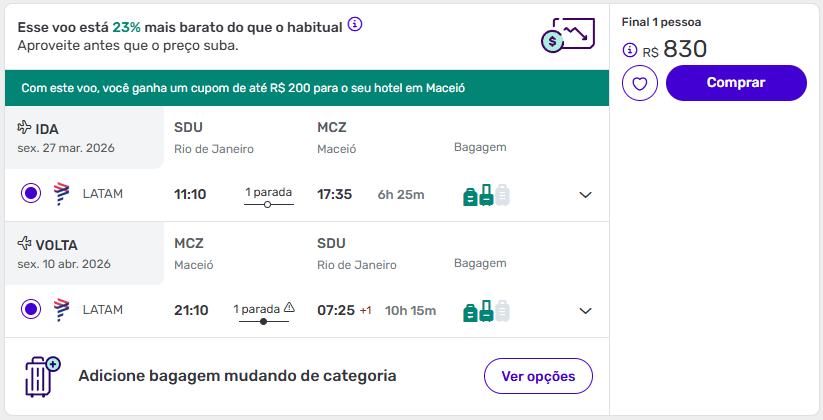Click the IDA section header

click(47, 129)
